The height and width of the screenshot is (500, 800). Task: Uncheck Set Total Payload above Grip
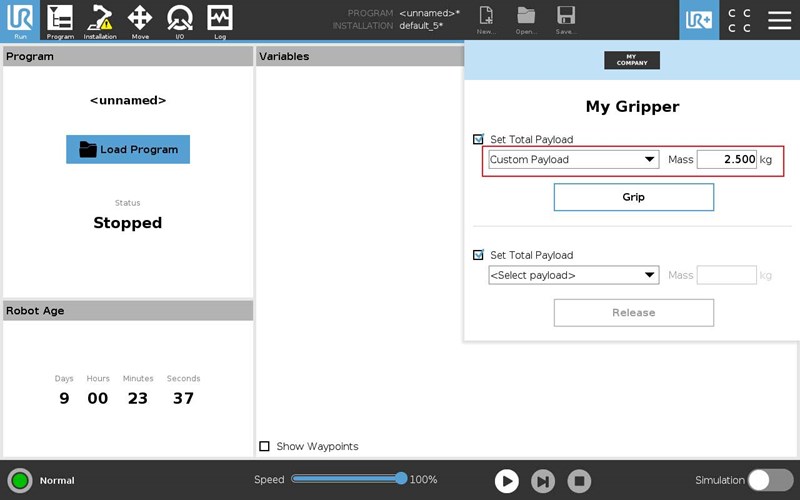[x=479, y=140]
